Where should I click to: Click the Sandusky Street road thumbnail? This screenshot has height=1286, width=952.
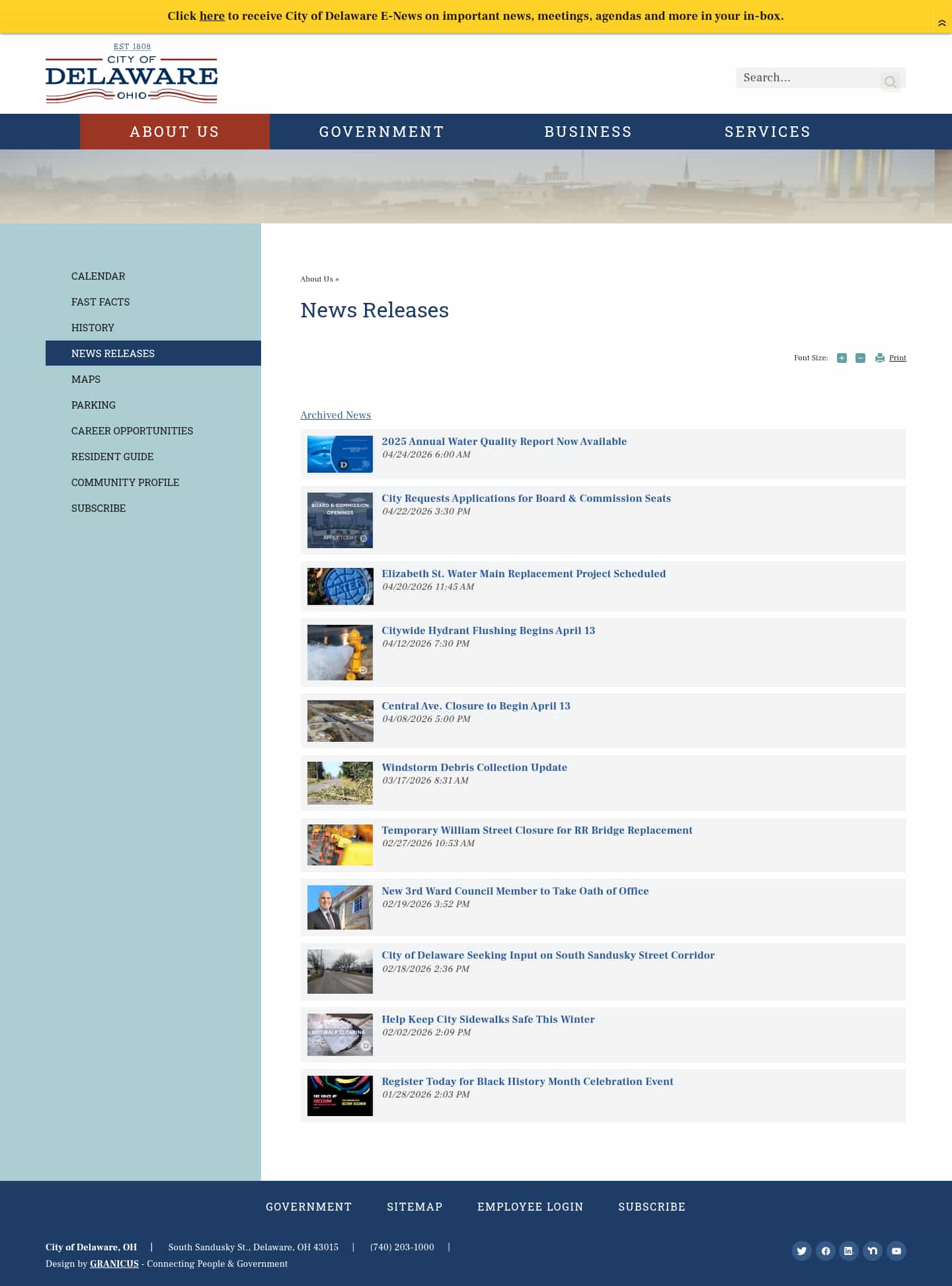coord(340,971)
